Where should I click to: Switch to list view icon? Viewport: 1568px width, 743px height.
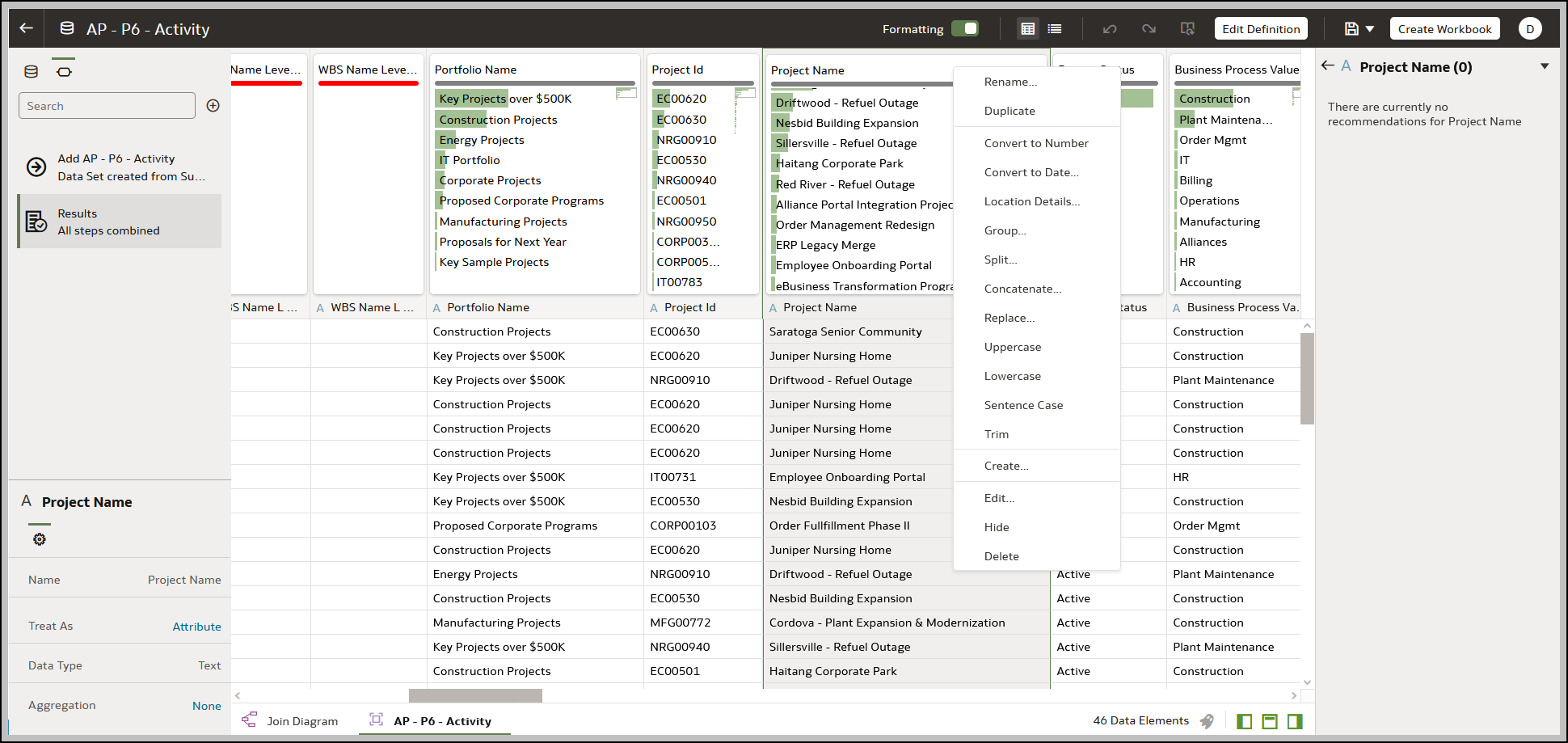coord(1055,28)
